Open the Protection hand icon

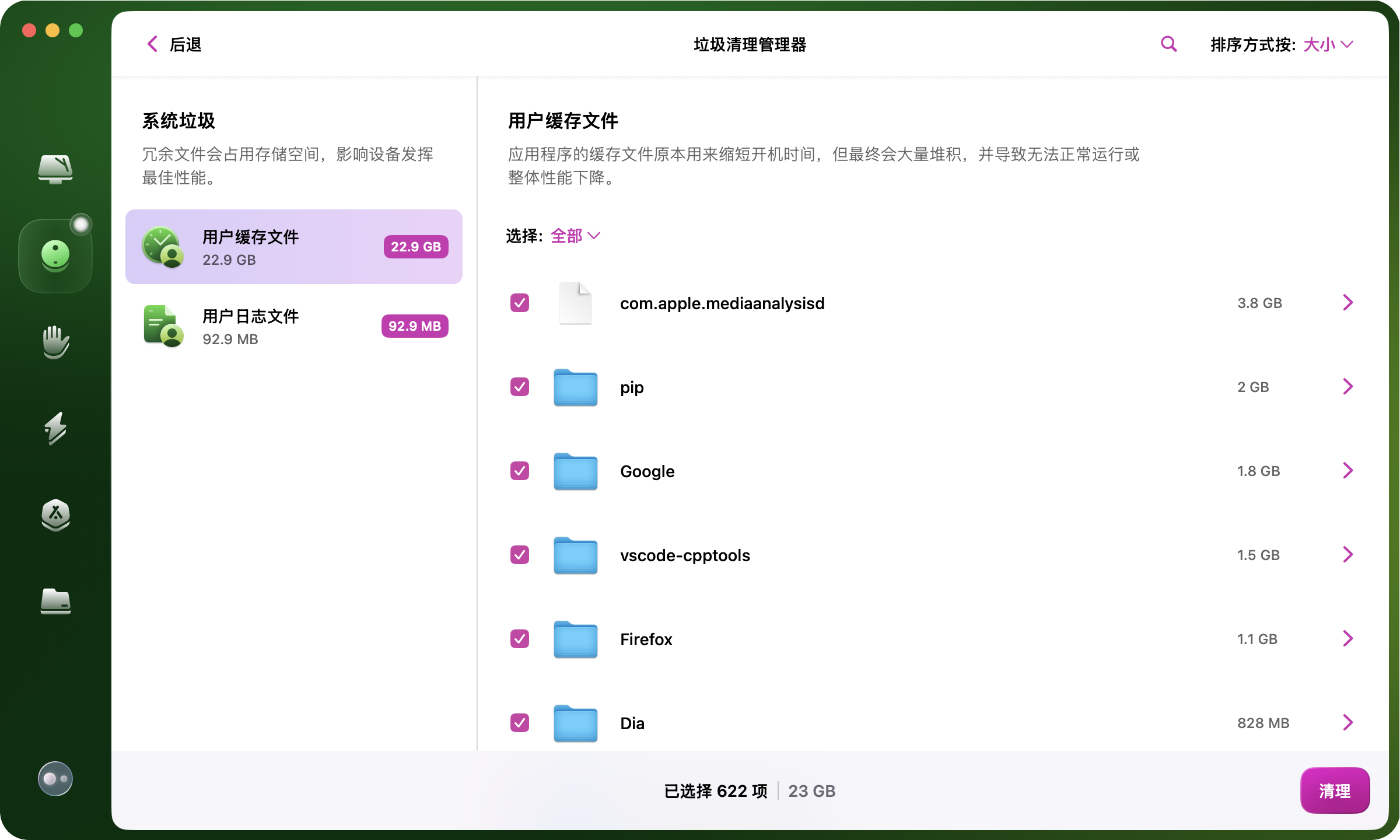pyautogui.click(x=55, y=342)
